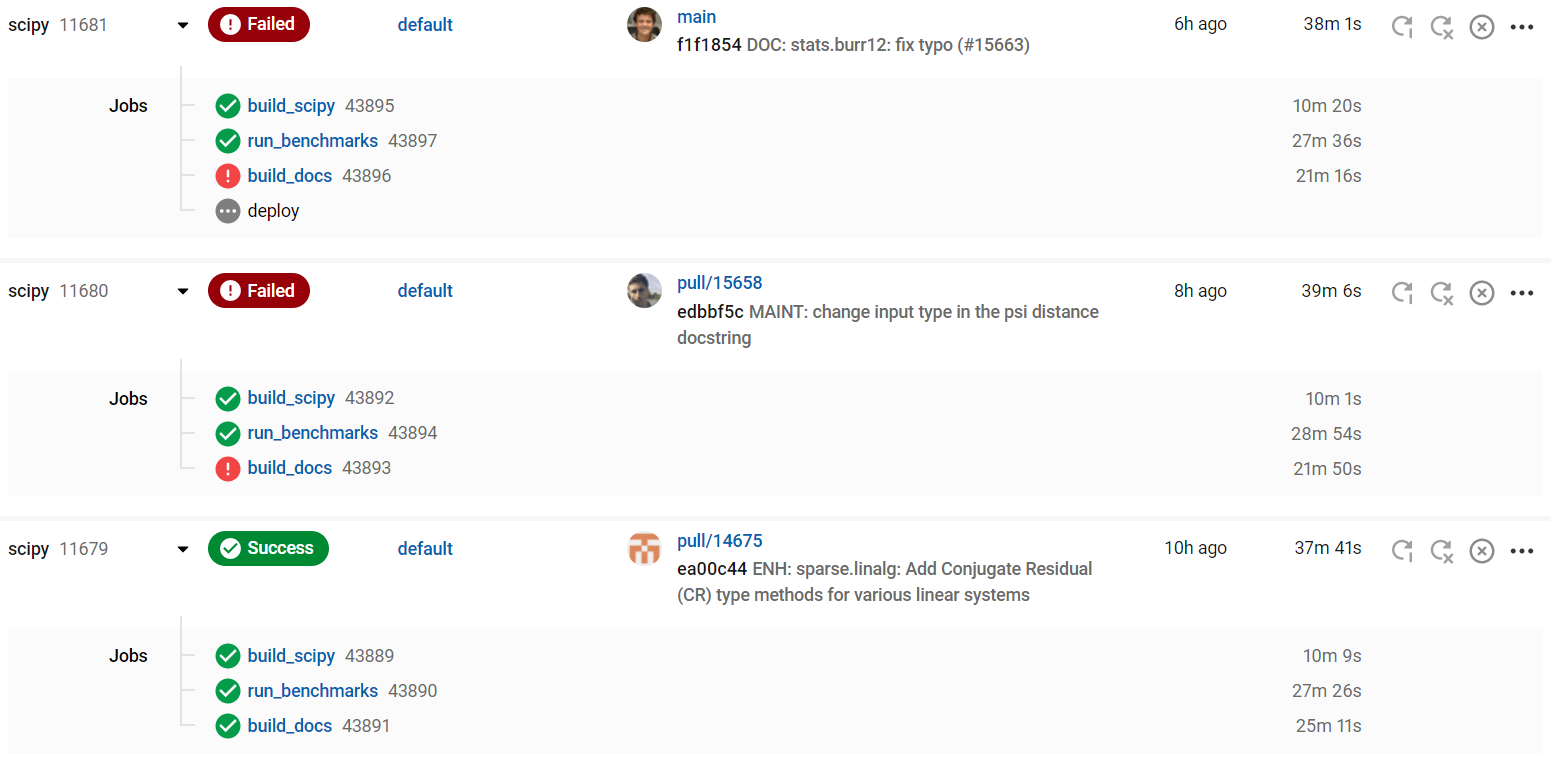Click the cancel icon on build 11679
The image size is (1551, 773).
1481,551
